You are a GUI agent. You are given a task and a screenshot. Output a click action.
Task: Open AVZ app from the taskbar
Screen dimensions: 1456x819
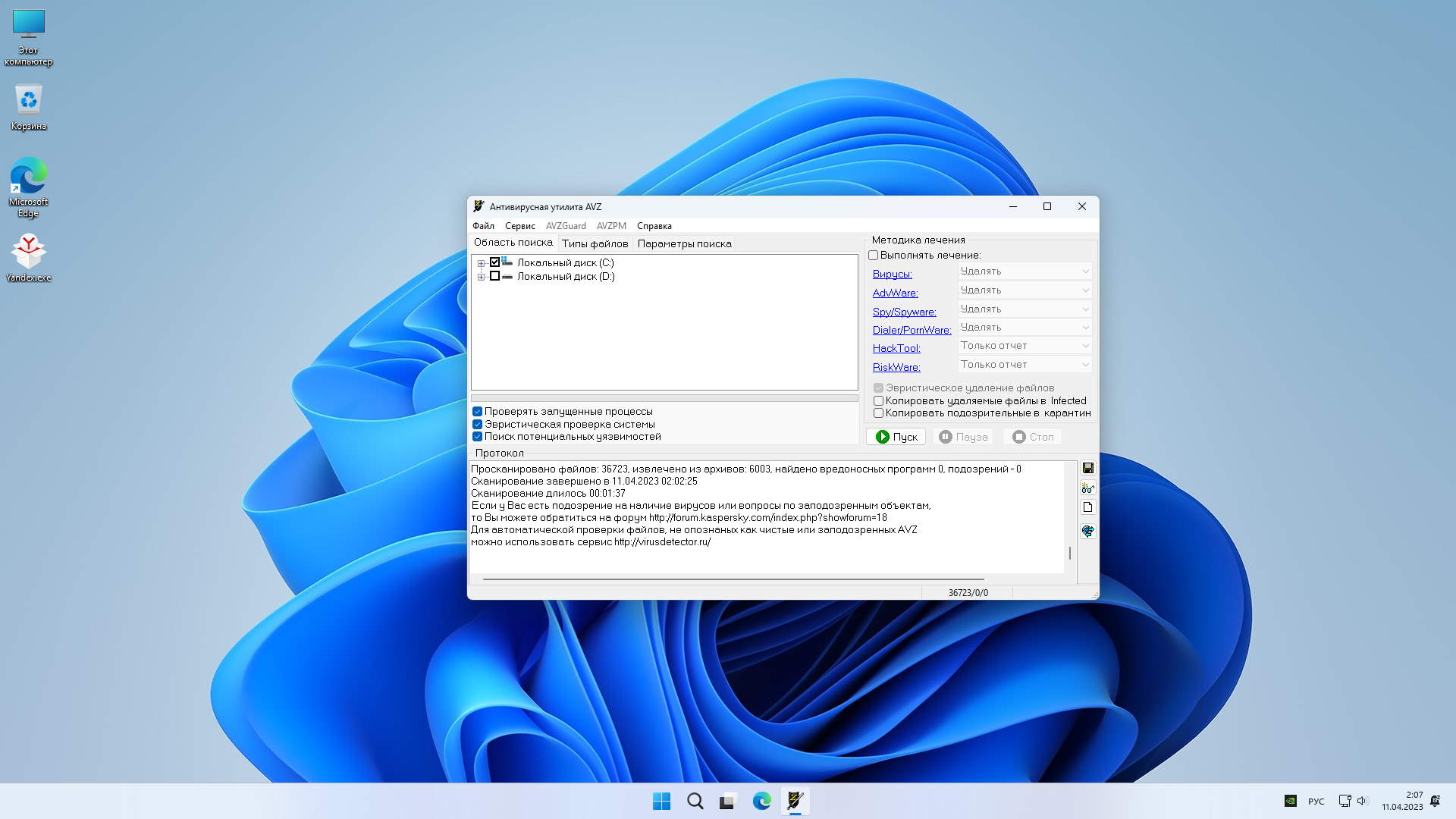(x=795, y=801)
